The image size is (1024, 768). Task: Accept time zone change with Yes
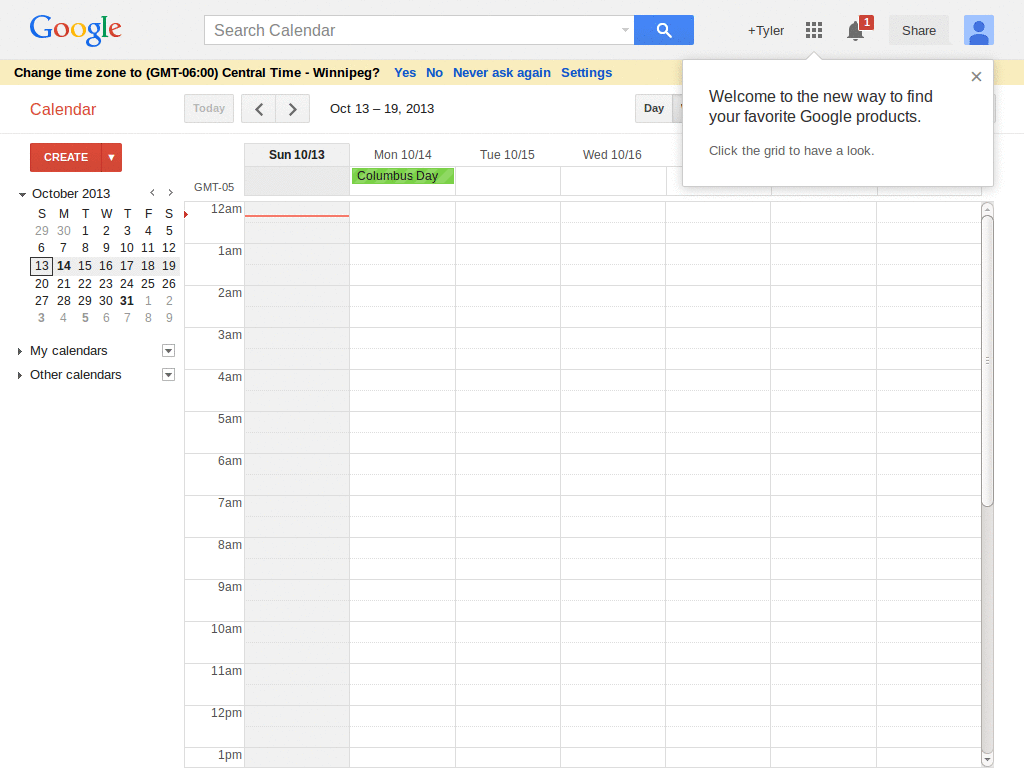405,72
